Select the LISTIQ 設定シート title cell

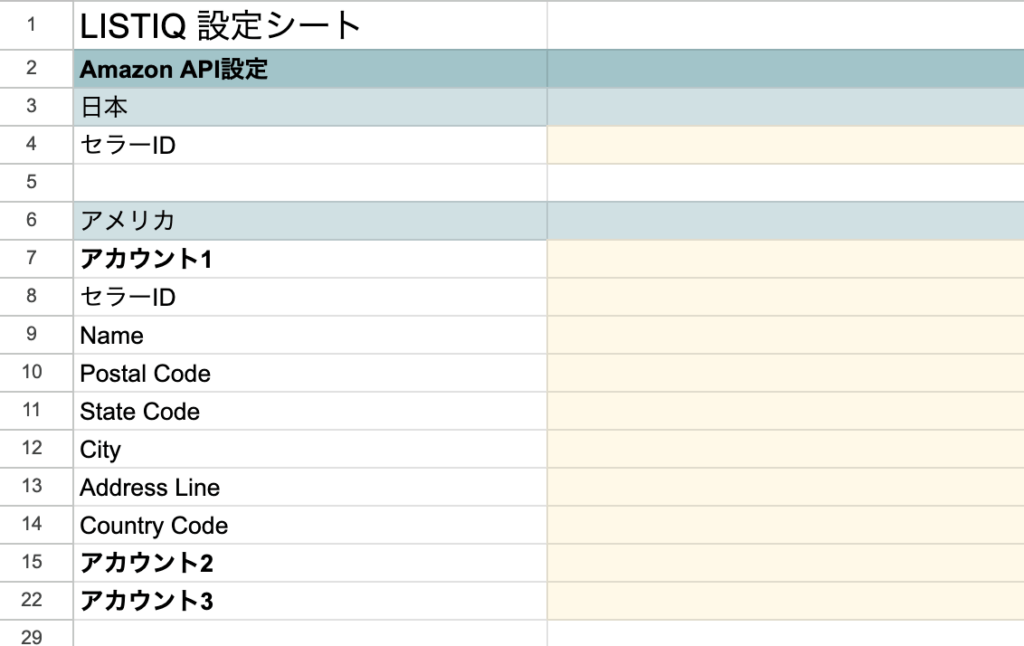pos(310,25)
